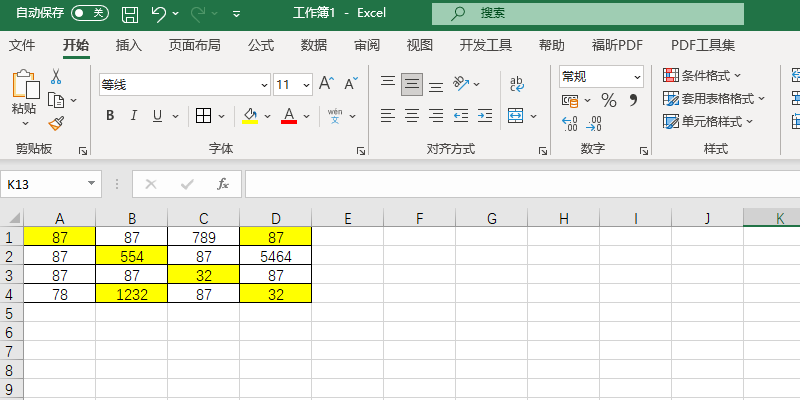The width and height of the screenshot is (800, 400).
Task: Click the 粘贴 paste clipboard icon
Action: [x=26, y=84]
